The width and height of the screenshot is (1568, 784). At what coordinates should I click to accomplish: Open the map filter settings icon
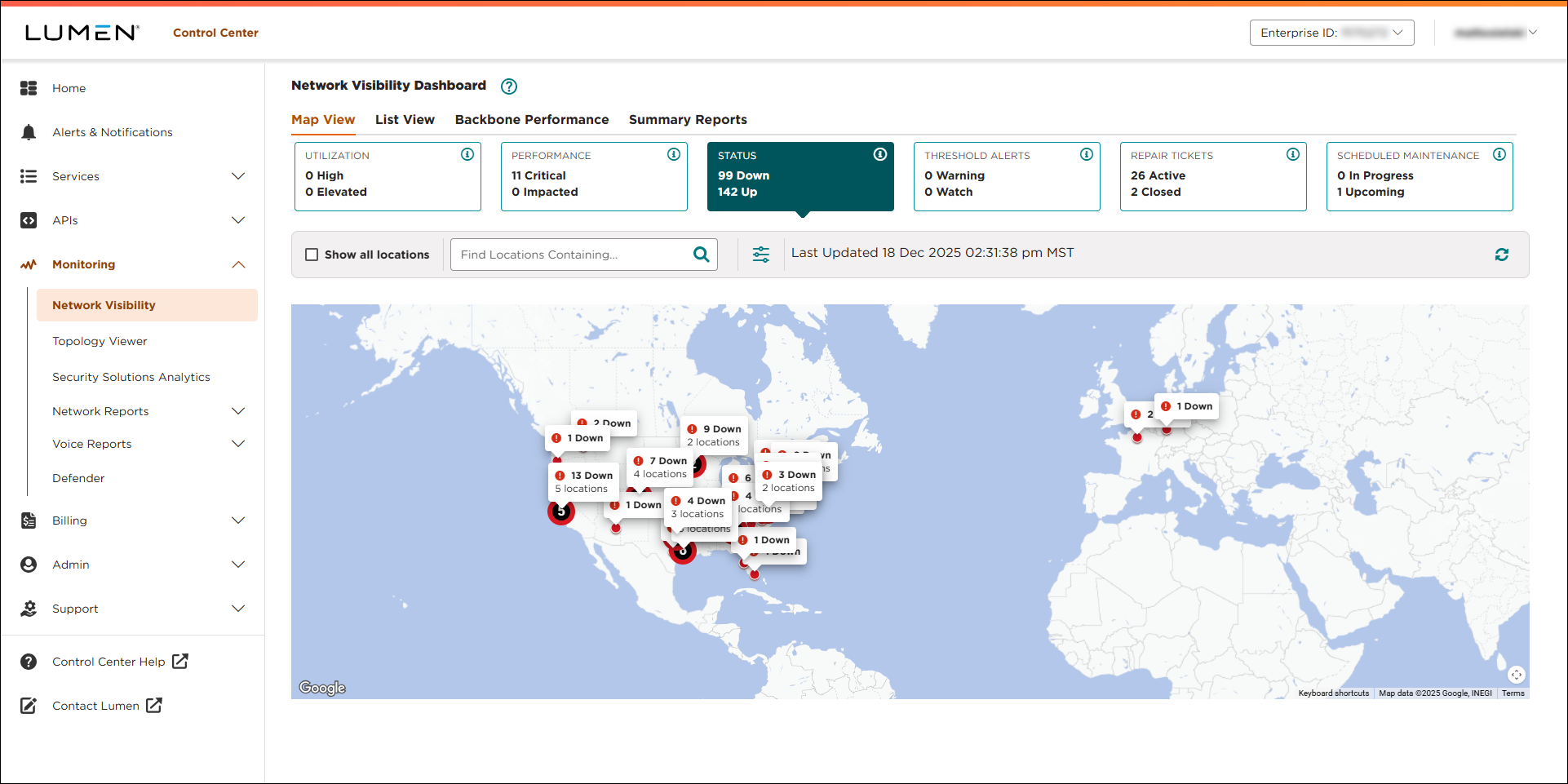tap(760, 254)
